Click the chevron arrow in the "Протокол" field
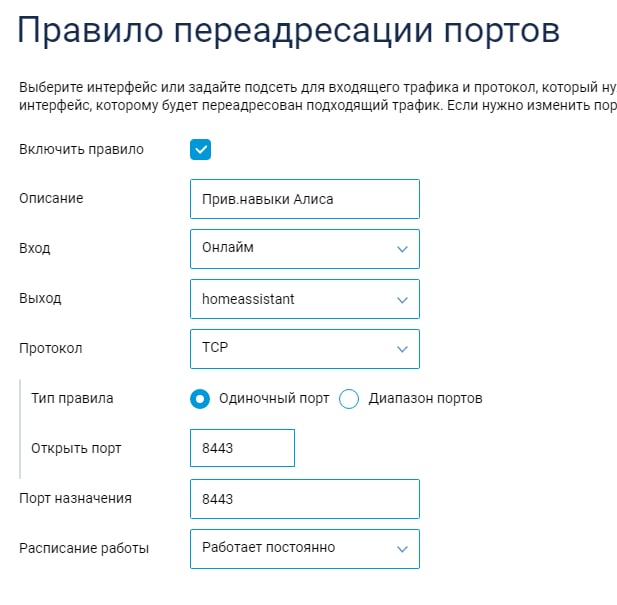The width and height of the screenshot is (617, 605). click(x=402, y=349)
